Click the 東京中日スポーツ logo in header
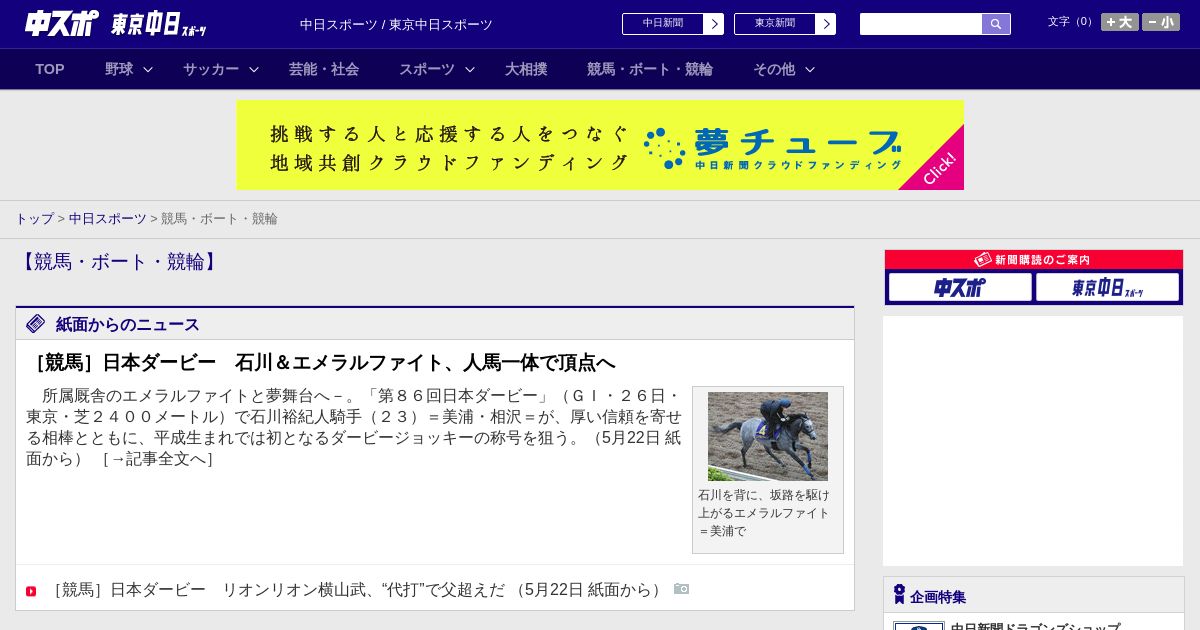 point(159,24)
